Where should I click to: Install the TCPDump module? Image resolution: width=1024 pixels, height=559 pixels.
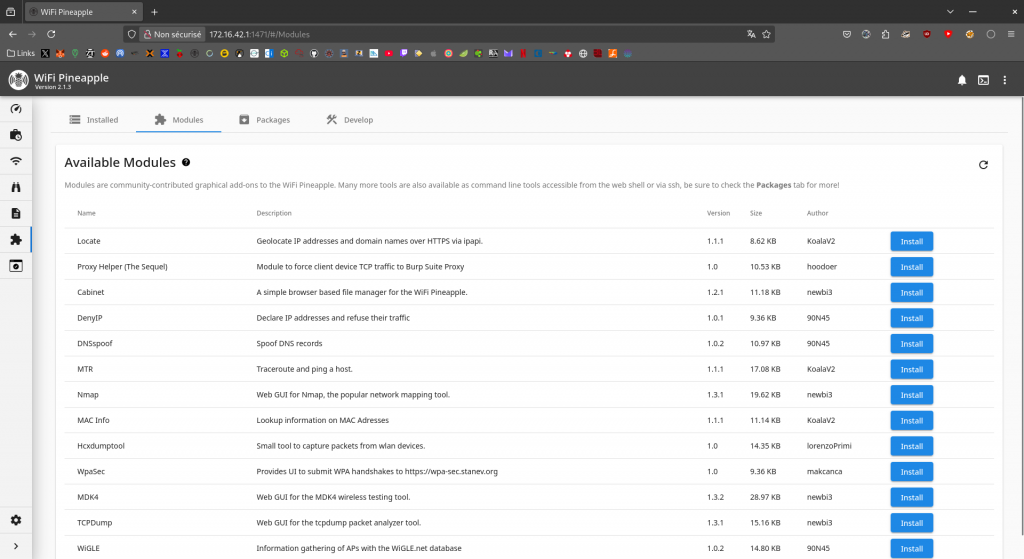[x=912, y=523]
